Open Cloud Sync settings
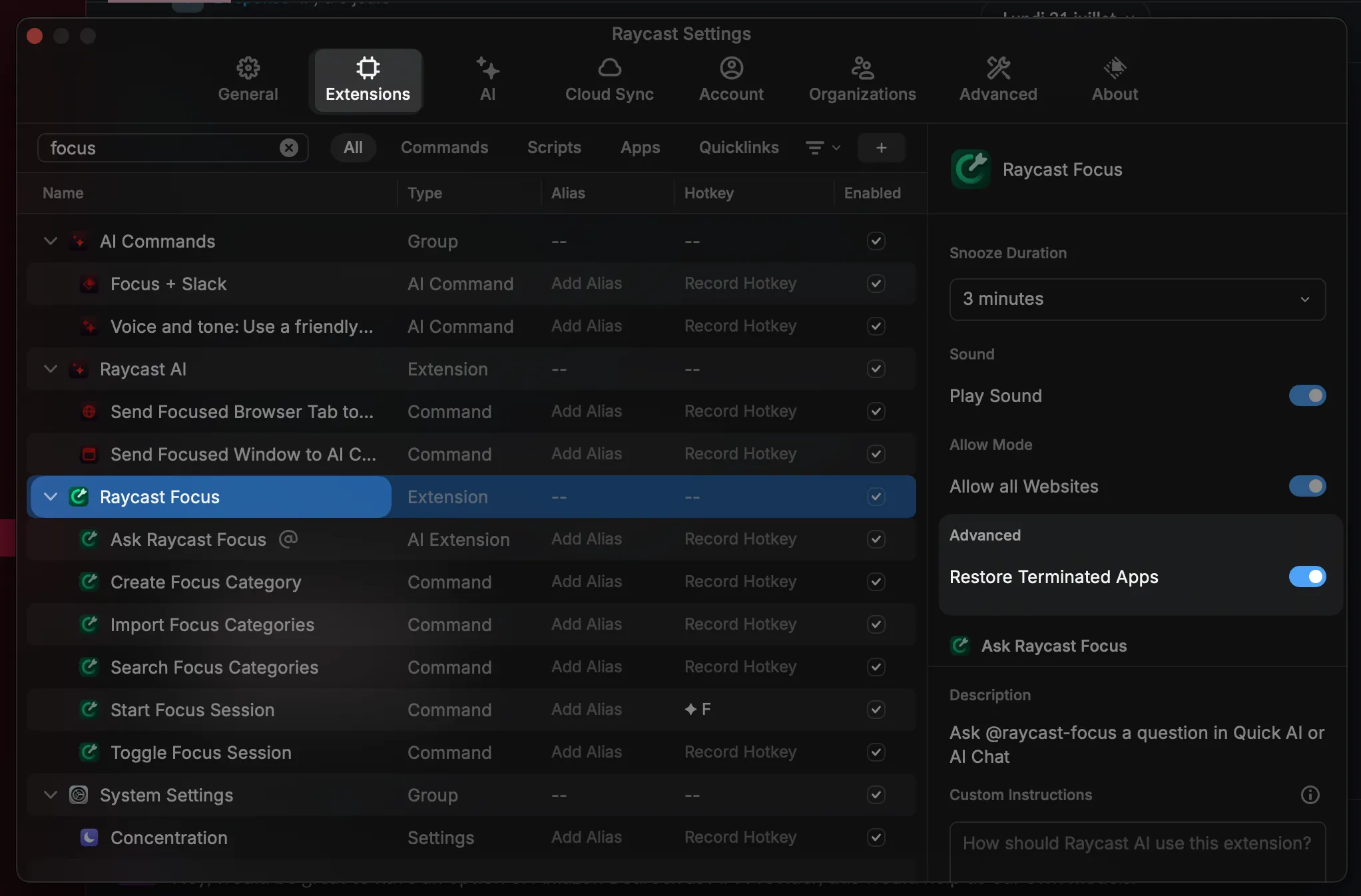This screenshot has height=896, width=1361. pos(608,78)
